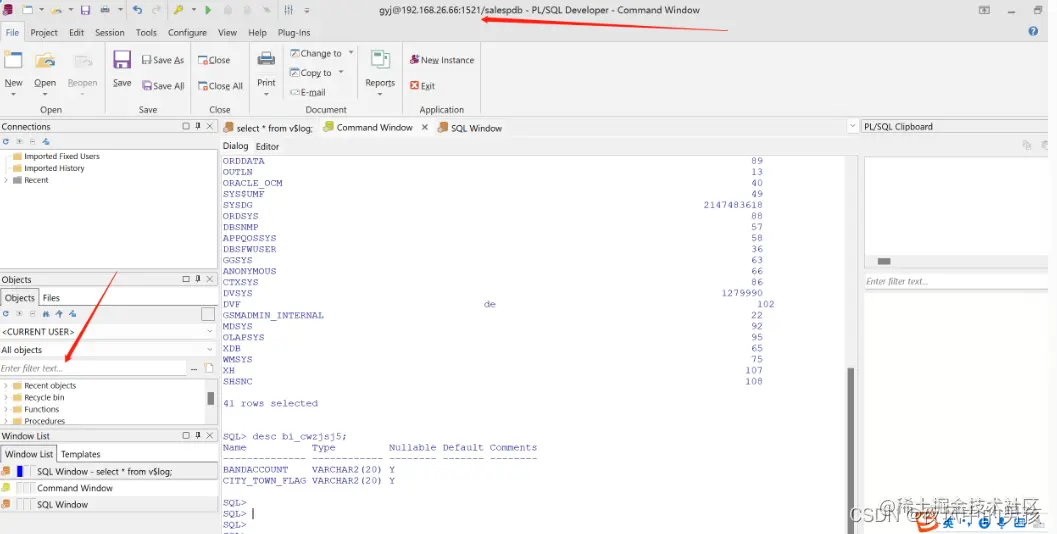1057x534 pixels.
Task: Click the Exit button
Action: point(422,86)
